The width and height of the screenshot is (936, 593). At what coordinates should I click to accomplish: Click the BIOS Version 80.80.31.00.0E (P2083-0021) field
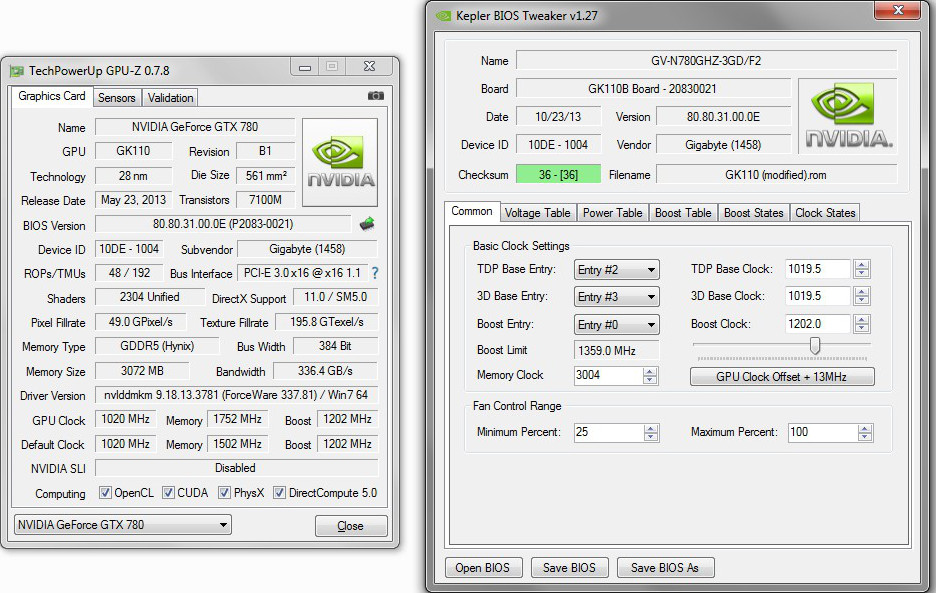(223, 225)
